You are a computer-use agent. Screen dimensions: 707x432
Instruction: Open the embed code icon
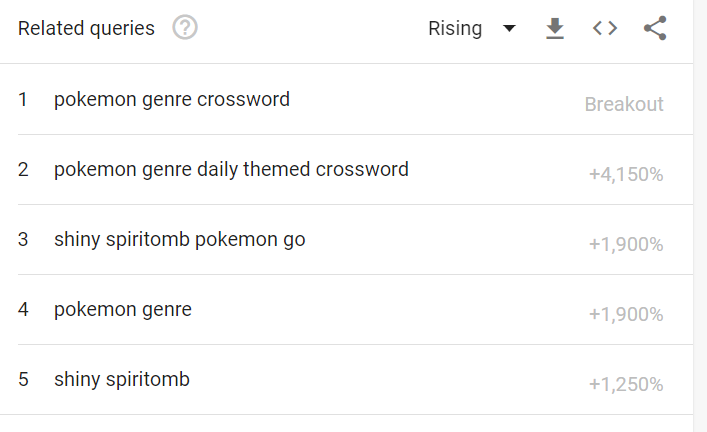click(605, 28)
